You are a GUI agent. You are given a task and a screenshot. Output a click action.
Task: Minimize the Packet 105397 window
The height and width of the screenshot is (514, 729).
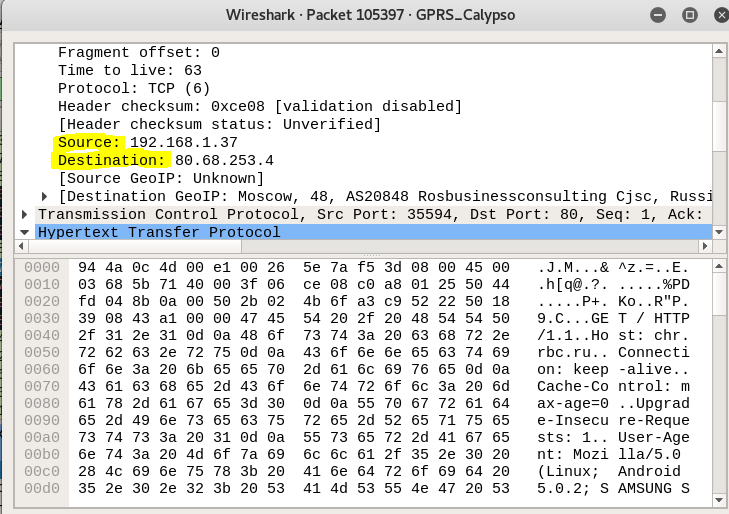(658, 15)
